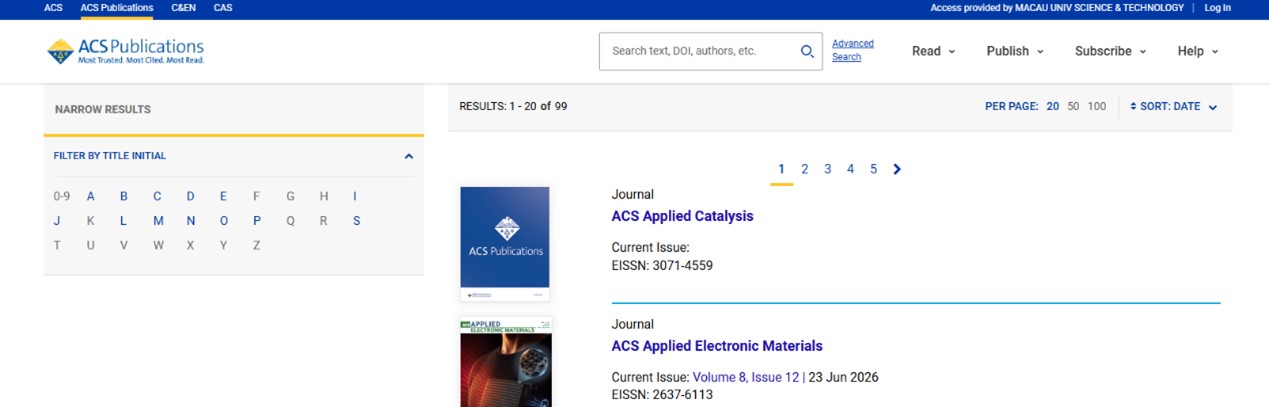1269x407 pixels.
Task: Filter titles by initial letter S
Action: 357,221
